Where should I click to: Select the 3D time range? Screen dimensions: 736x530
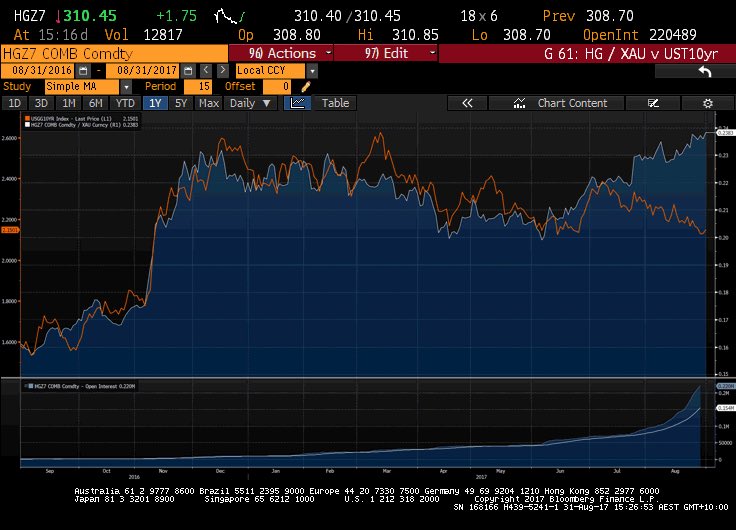tap(41, 103)
